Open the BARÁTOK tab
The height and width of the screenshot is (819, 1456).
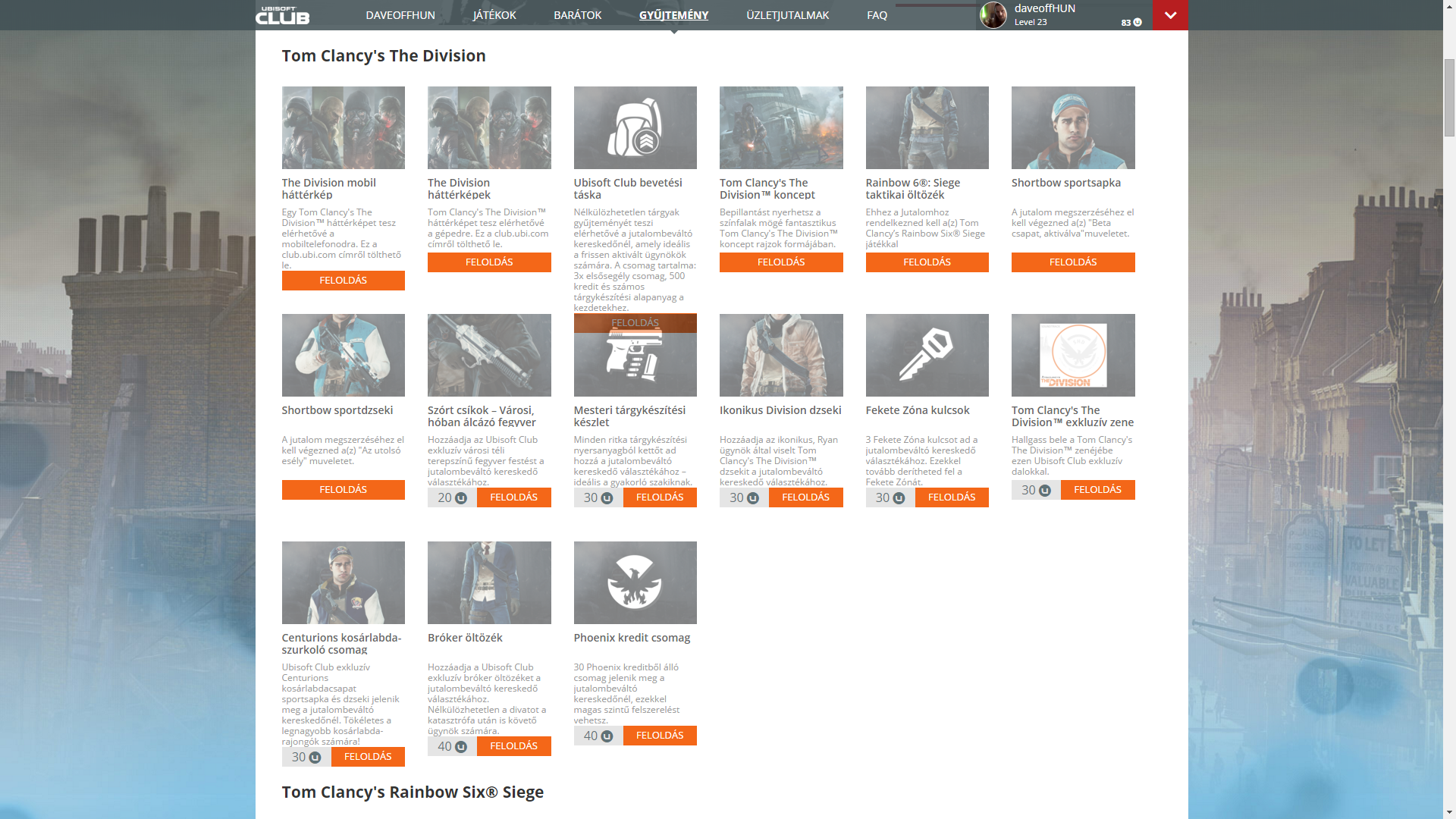click(x=578, y=15)
